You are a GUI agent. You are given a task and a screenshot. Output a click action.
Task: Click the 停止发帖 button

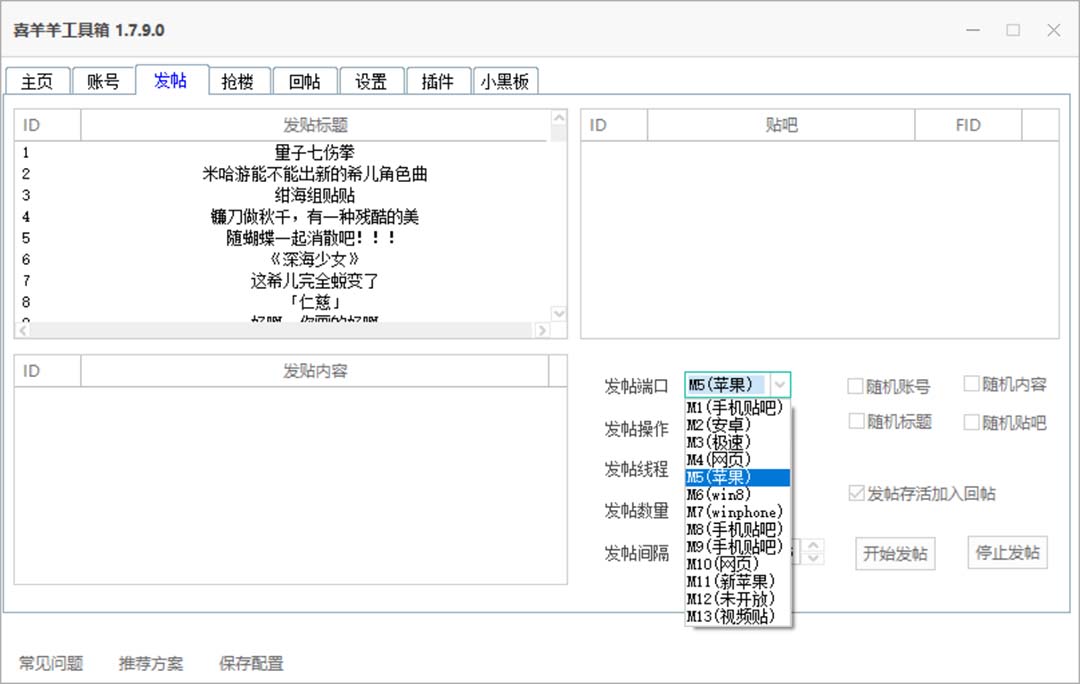click(1007, 553)
